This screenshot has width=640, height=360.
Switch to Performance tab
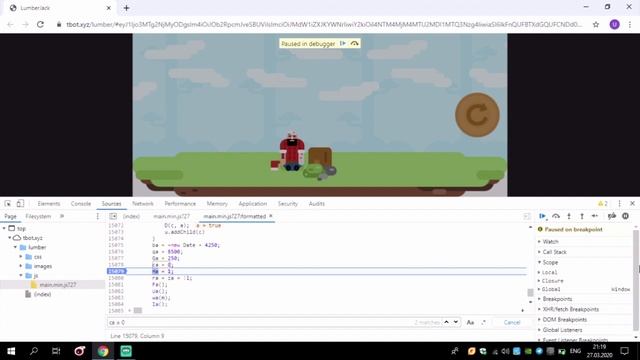tap(180, 203)
